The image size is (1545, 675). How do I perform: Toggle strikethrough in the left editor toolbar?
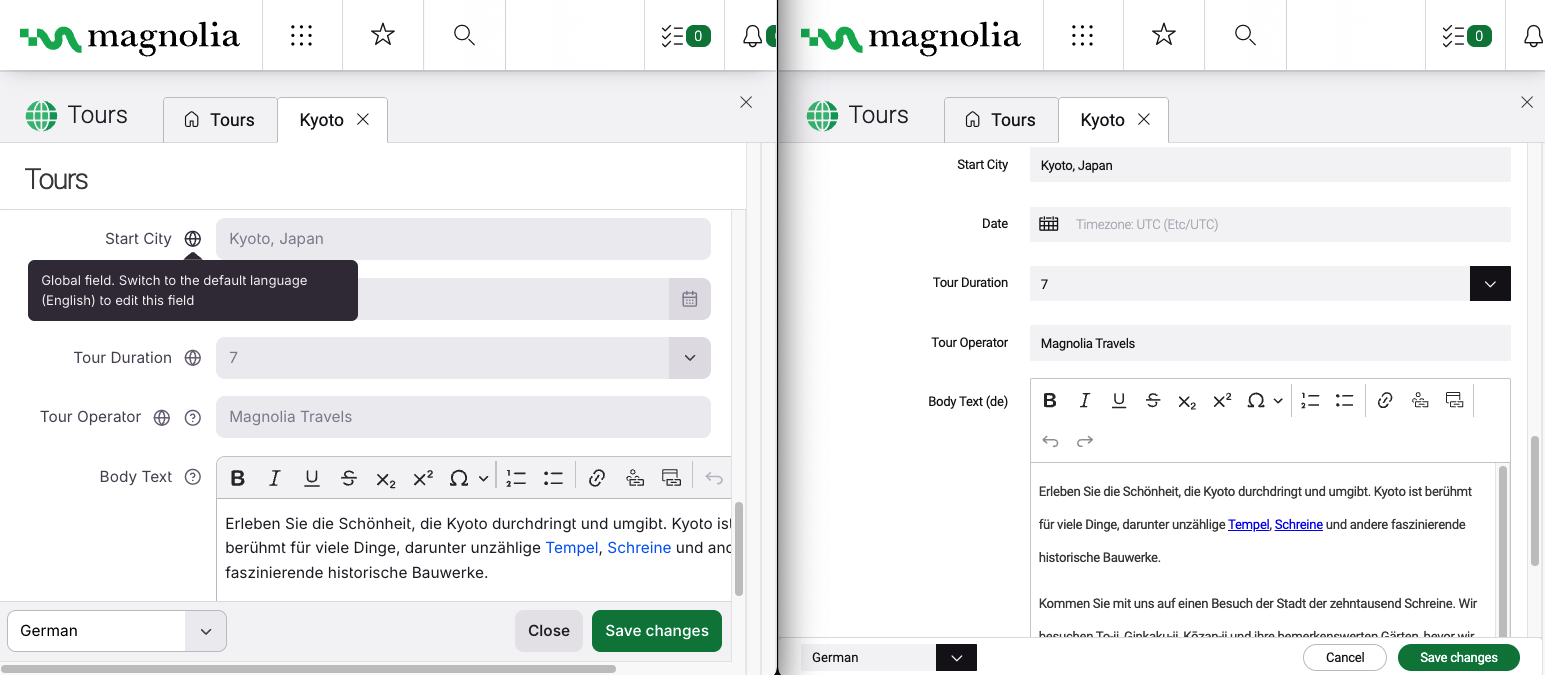(349, 478)
